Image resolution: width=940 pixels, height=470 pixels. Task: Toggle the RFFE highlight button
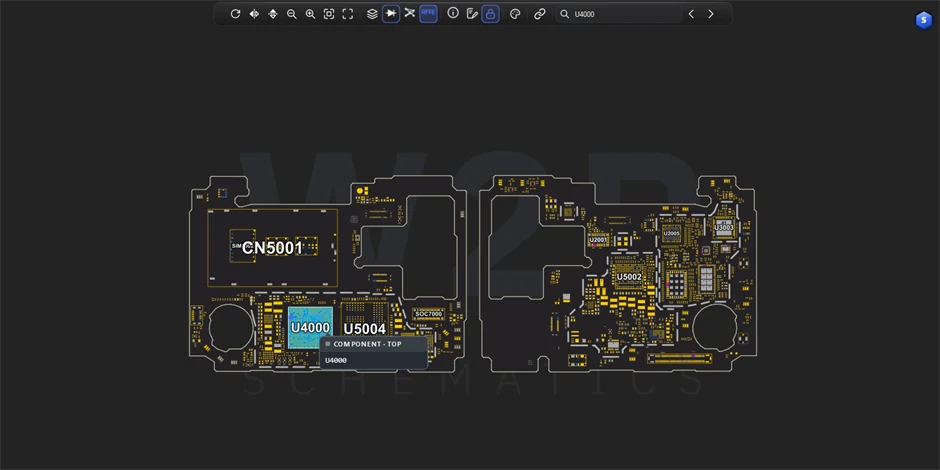pos(428,13)
